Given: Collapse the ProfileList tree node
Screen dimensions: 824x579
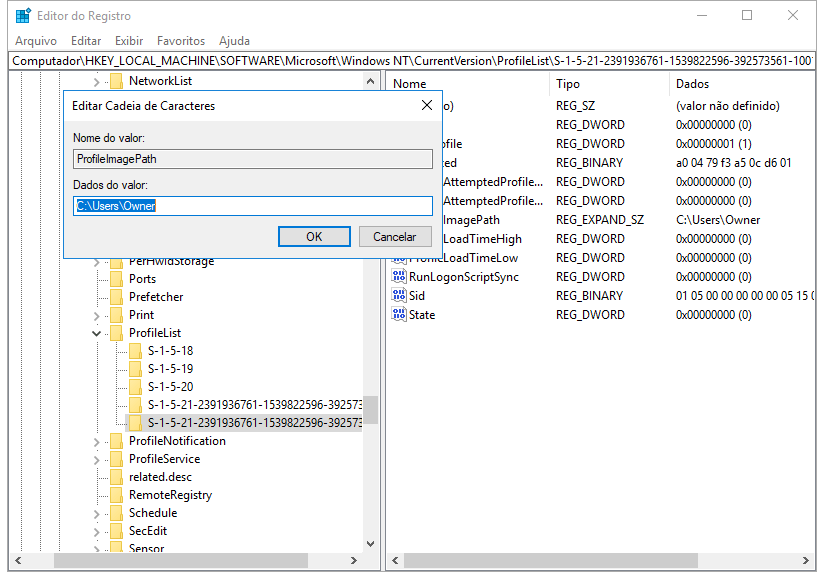Looking at the screenshot, I should coord(97,333).
